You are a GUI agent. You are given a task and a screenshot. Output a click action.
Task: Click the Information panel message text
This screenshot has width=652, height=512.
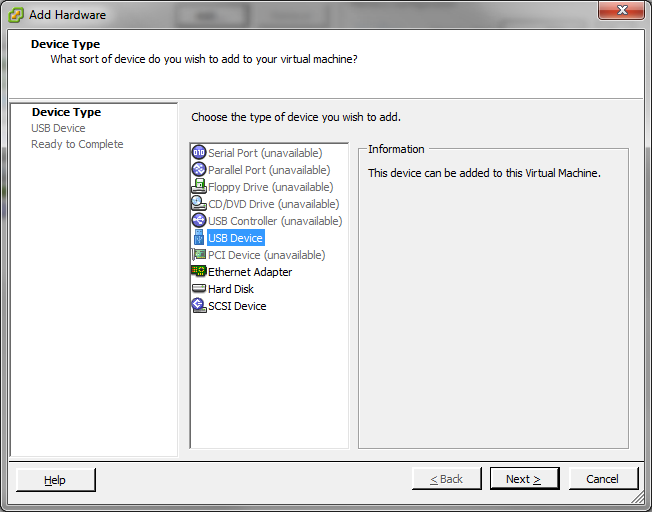pyautogui.click(x=484, y=173)
